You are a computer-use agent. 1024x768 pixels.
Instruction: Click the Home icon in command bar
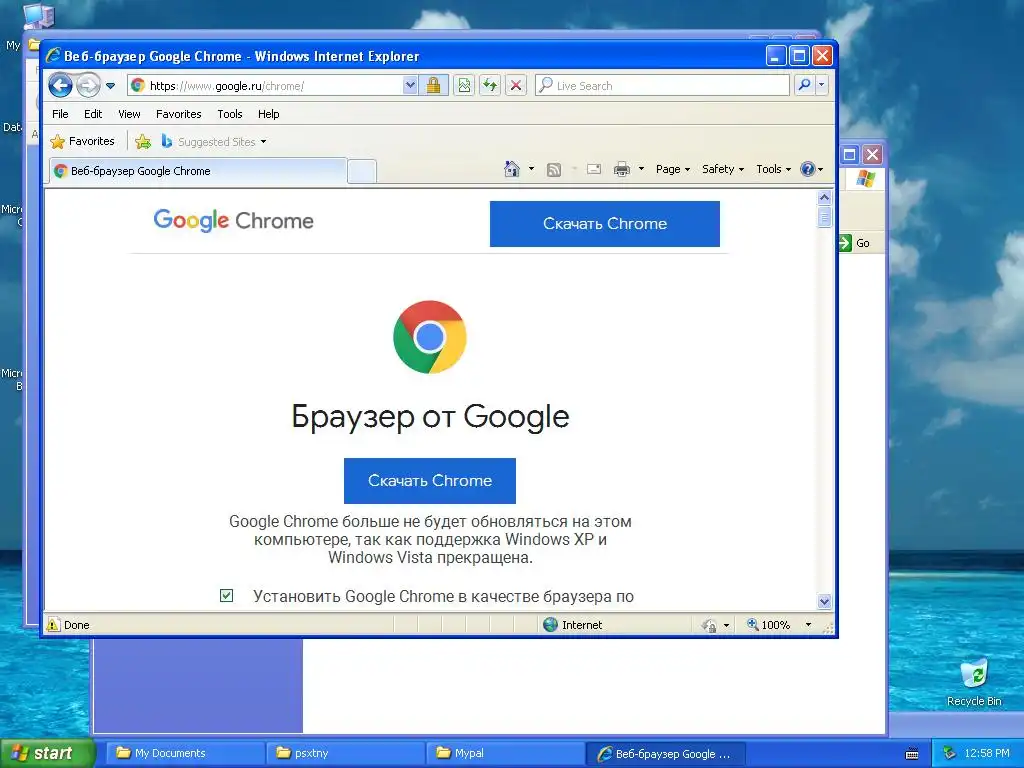click(x=511, y=169)
